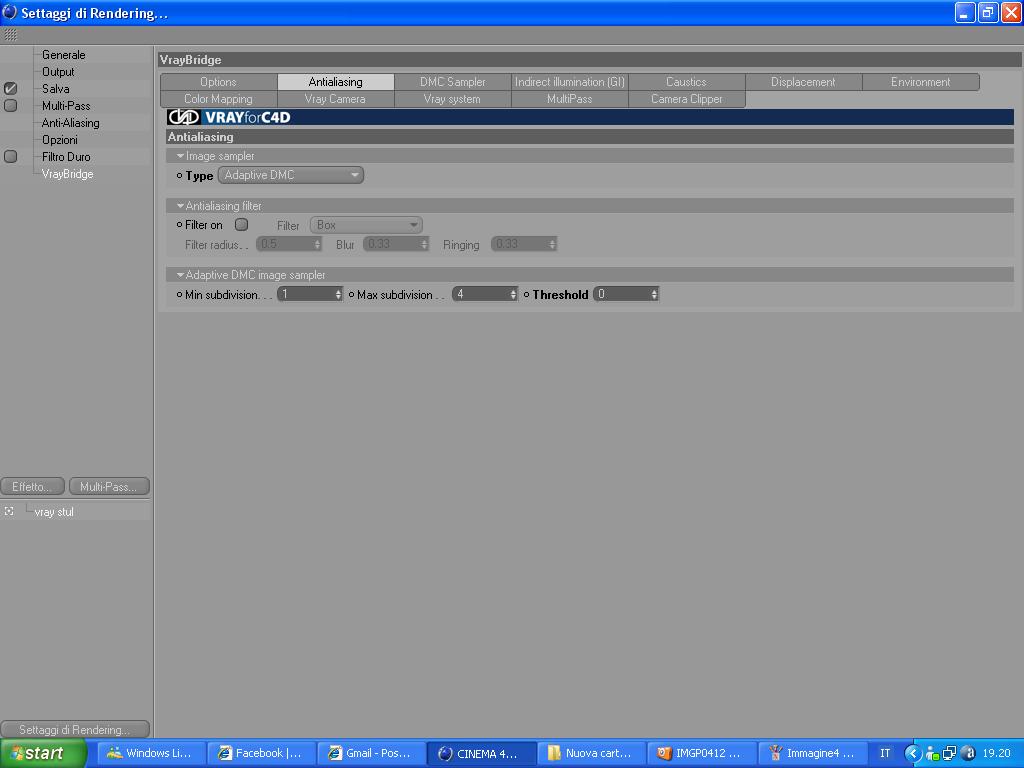The width and height of the screenshot is (1024, 768).
Task: Select Generale in the settings list
Action: click(x=63, y=55)
